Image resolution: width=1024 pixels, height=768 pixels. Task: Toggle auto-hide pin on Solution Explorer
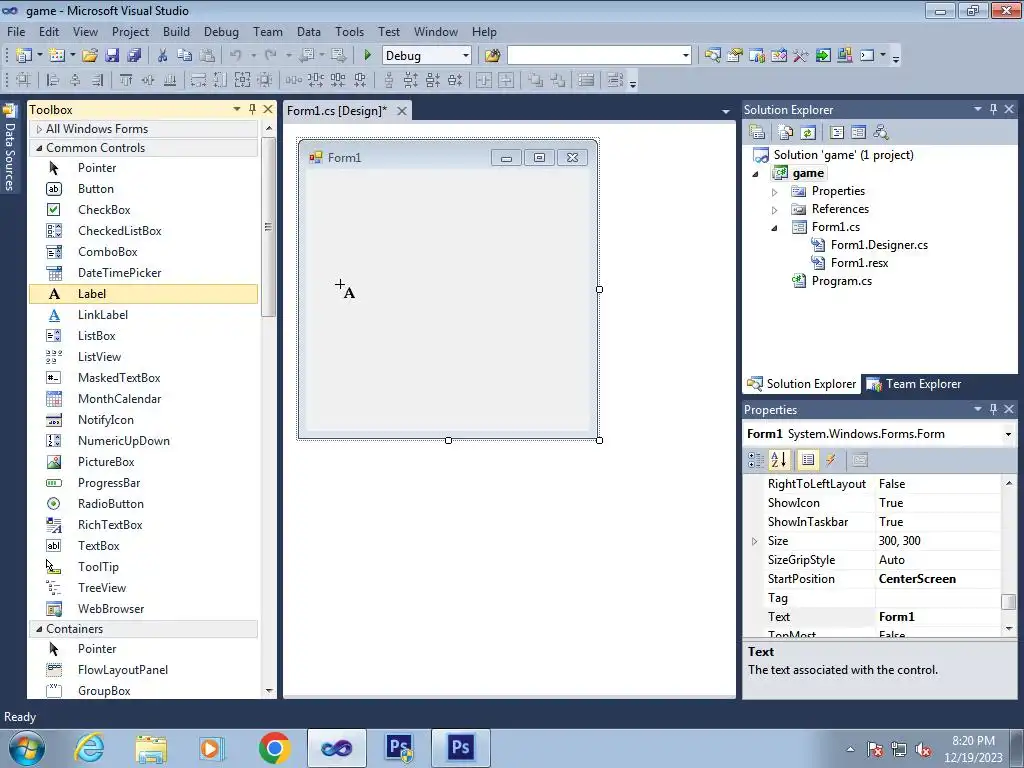pos(993,109)
